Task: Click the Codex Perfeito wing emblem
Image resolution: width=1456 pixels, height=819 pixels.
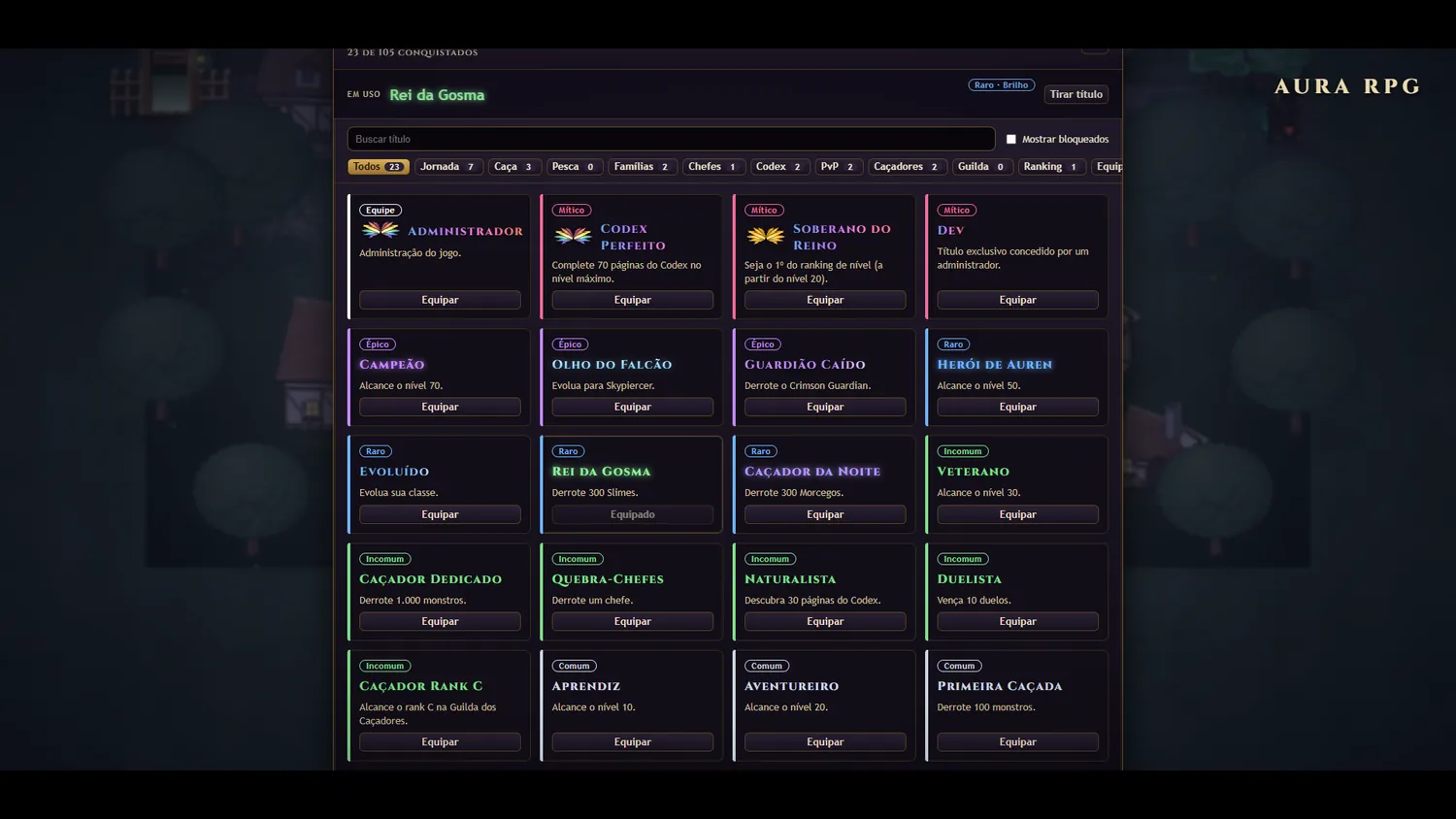Action: tap(573, 236)
